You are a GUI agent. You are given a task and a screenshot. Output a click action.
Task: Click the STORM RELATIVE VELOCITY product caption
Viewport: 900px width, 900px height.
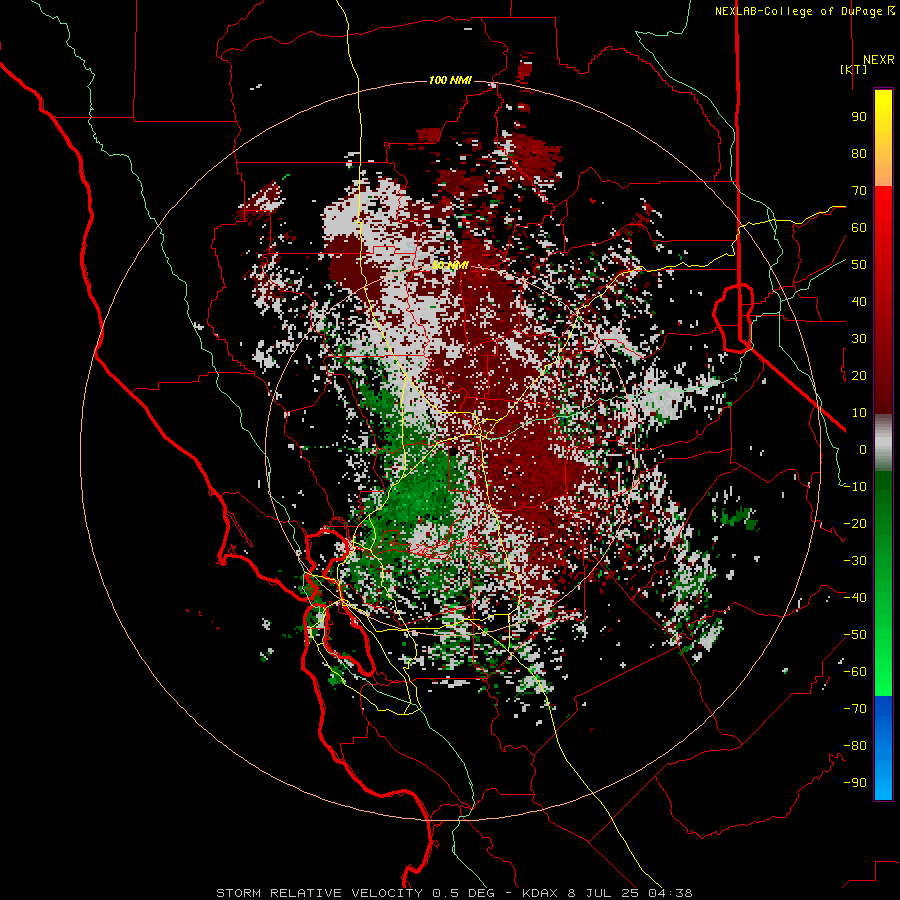(454, 893)
